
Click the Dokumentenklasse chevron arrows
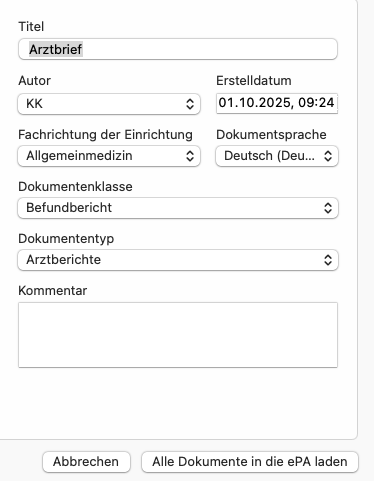point(328,208)
